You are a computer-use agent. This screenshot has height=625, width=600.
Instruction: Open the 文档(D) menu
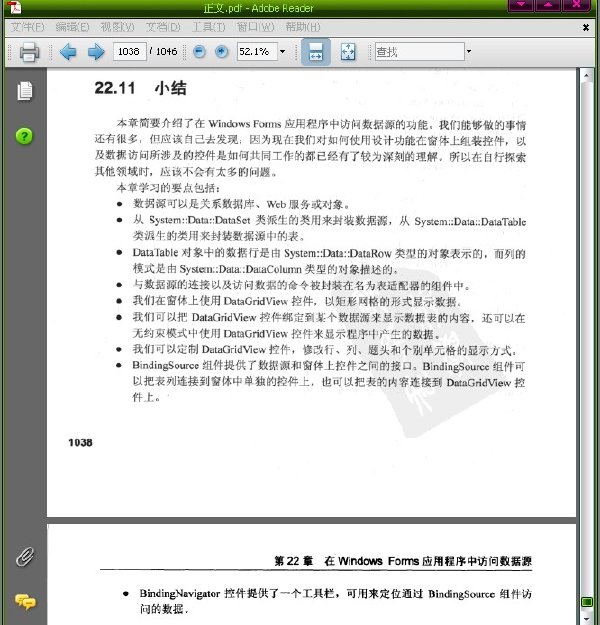[163, 27]
